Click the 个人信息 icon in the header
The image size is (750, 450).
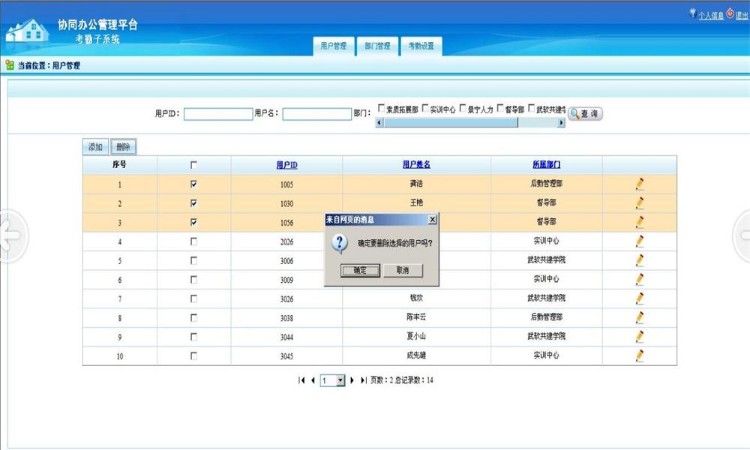[x=693, y=13]
